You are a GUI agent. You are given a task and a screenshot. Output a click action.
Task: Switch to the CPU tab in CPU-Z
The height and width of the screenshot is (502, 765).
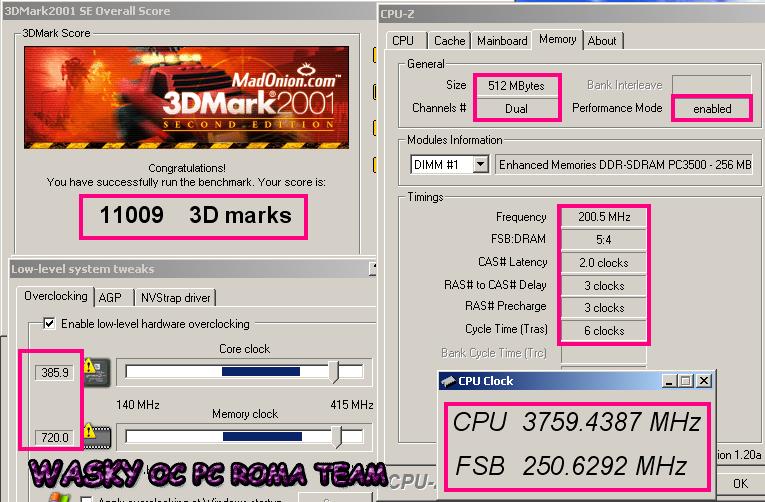pos(403,41)
